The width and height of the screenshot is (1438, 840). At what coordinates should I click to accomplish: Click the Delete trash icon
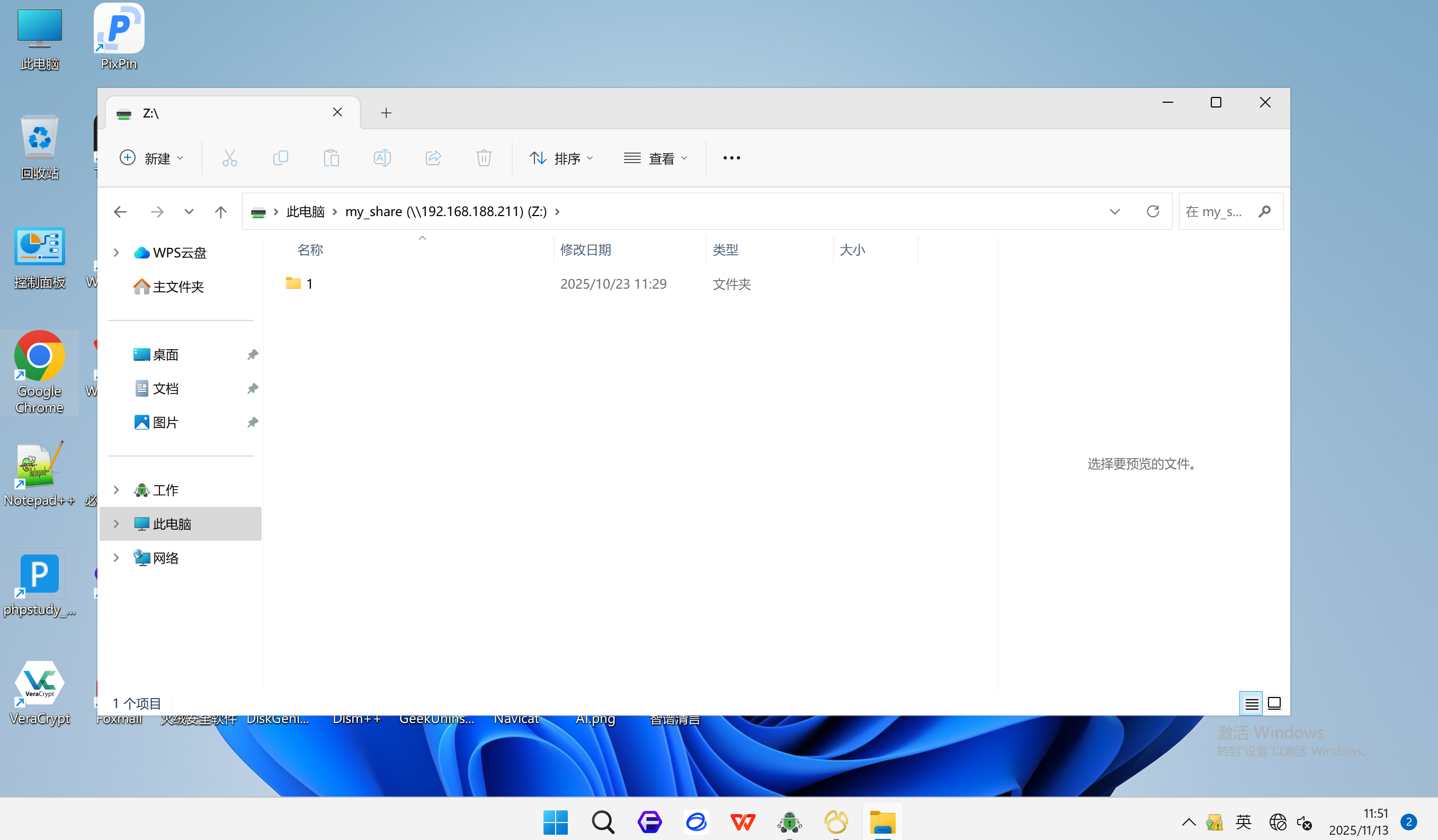[x=484, y=158]
